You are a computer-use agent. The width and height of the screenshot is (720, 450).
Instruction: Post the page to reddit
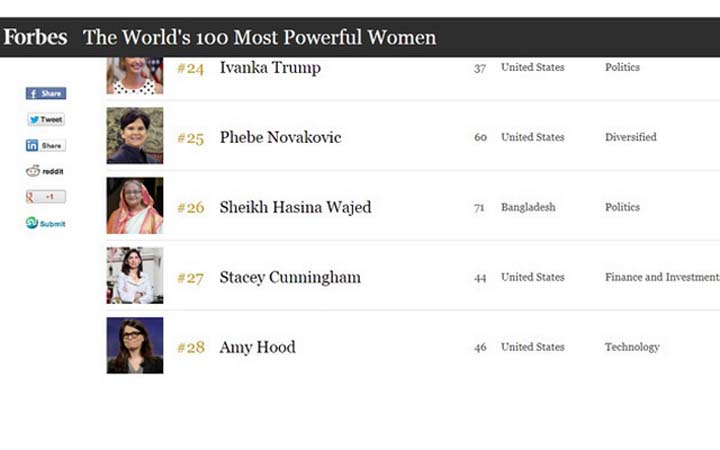[x=46, y=171]
